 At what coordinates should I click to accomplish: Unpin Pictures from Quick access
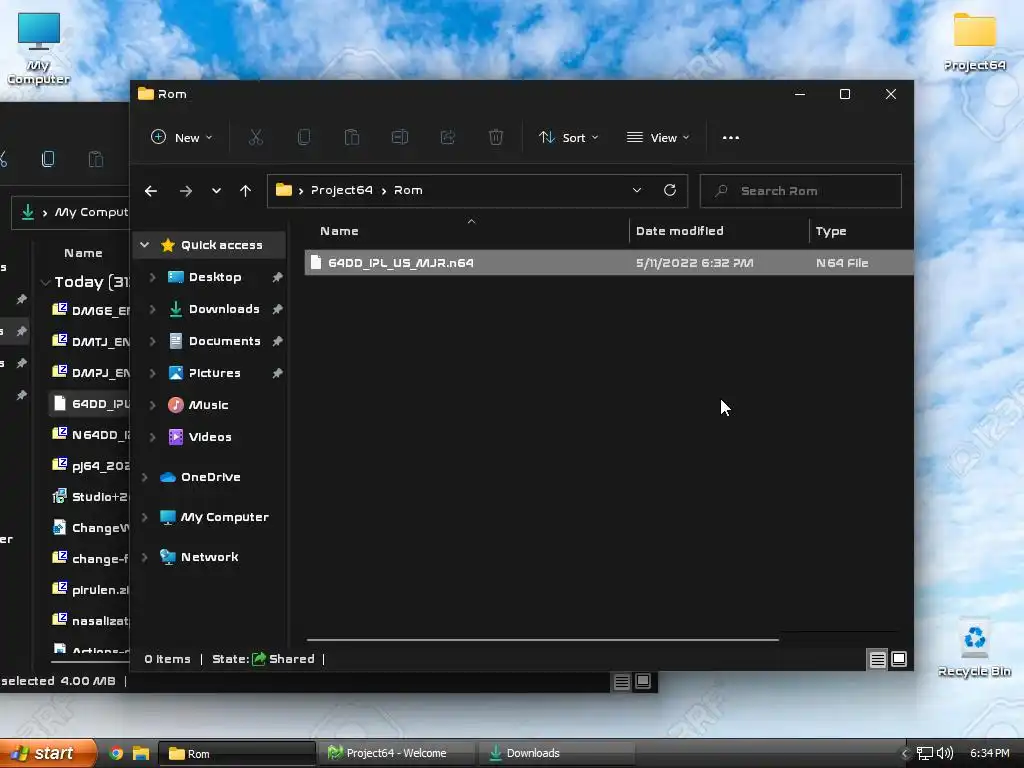[x=278, y=373]
